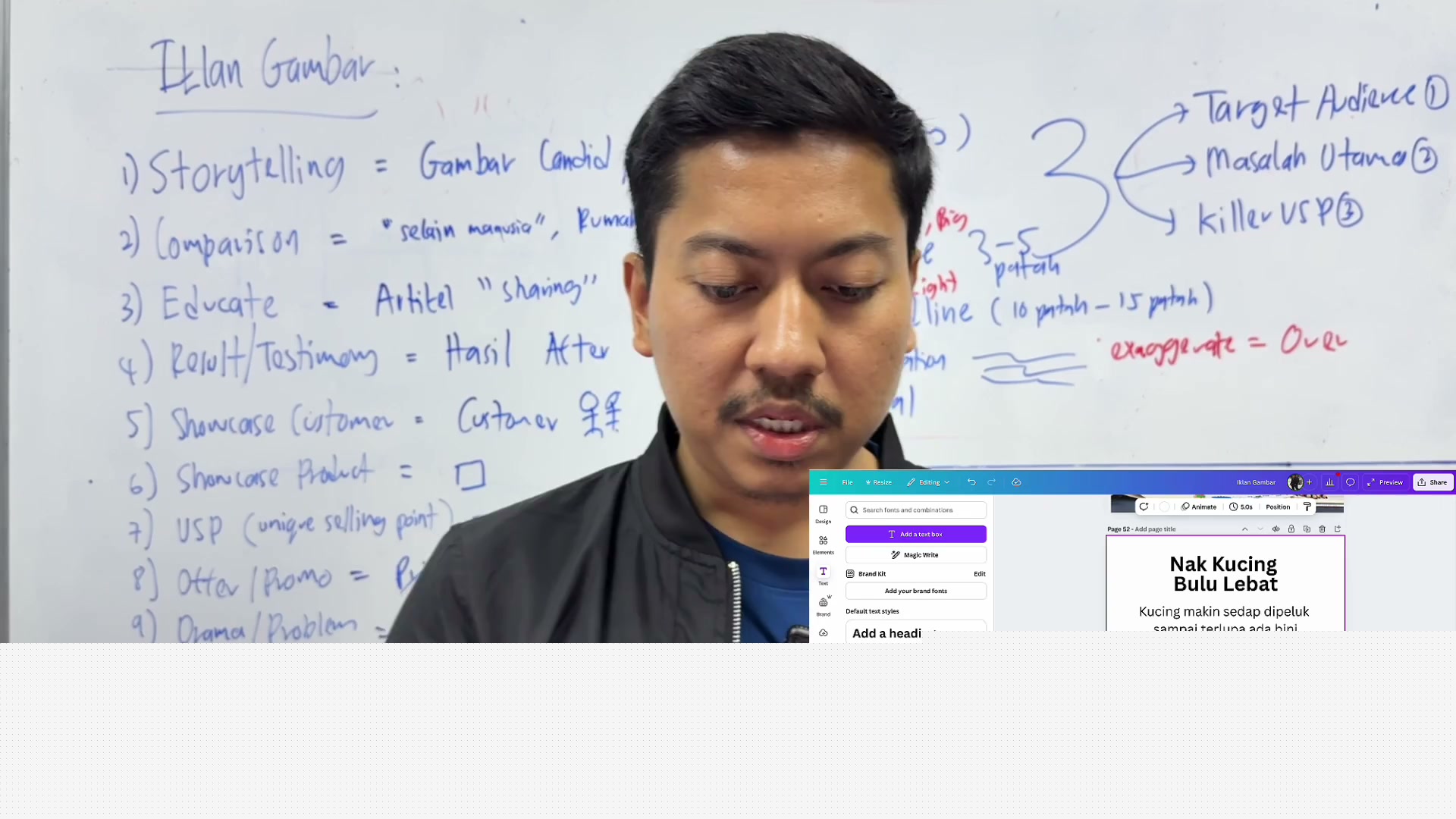Open the background color swatch
Viewport: 1456px width, 819px height.
point(1165,507)
